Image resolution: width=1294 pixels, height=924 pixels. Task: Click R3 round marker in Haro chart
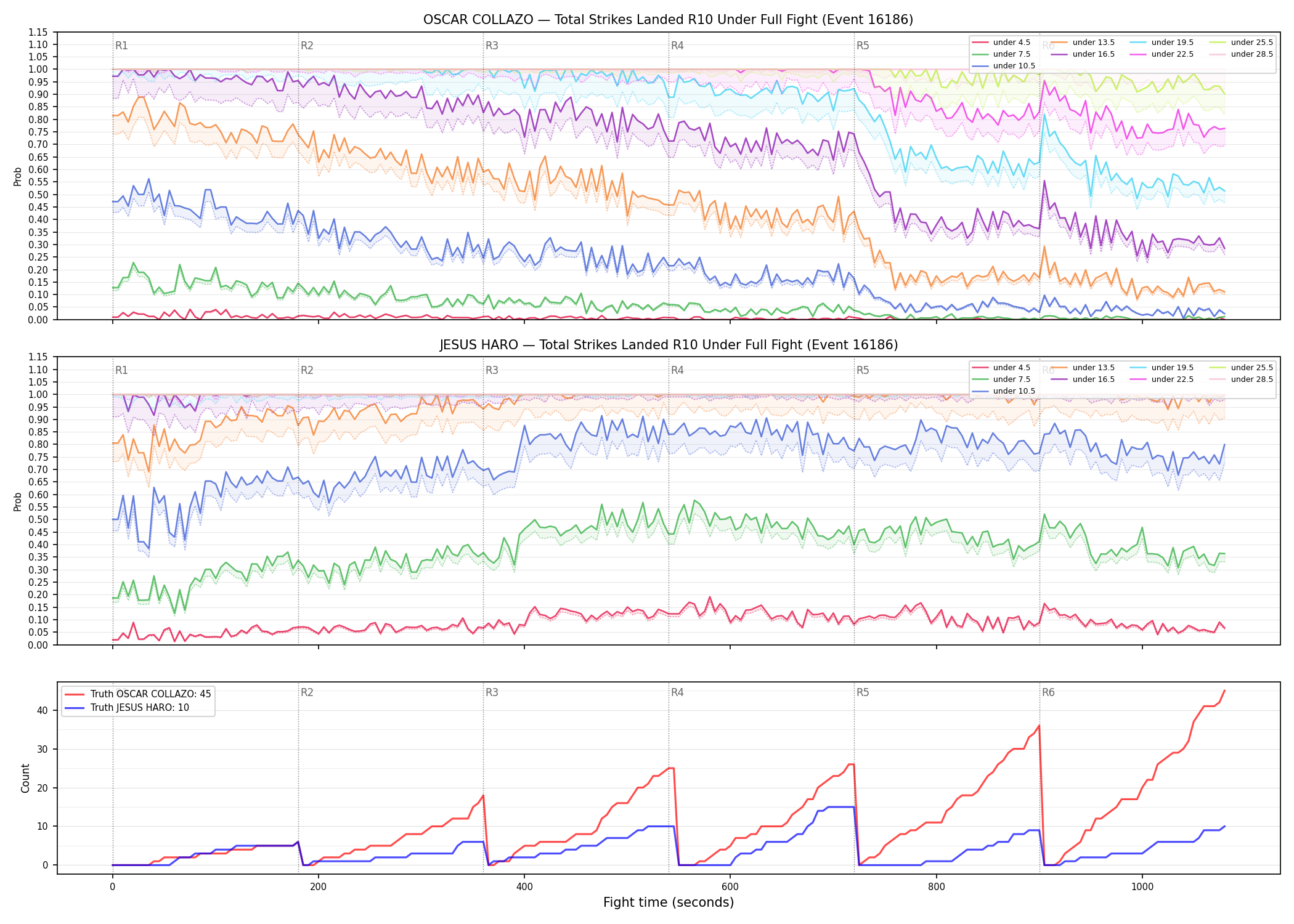pyautogui.click(x=492, y=371)
